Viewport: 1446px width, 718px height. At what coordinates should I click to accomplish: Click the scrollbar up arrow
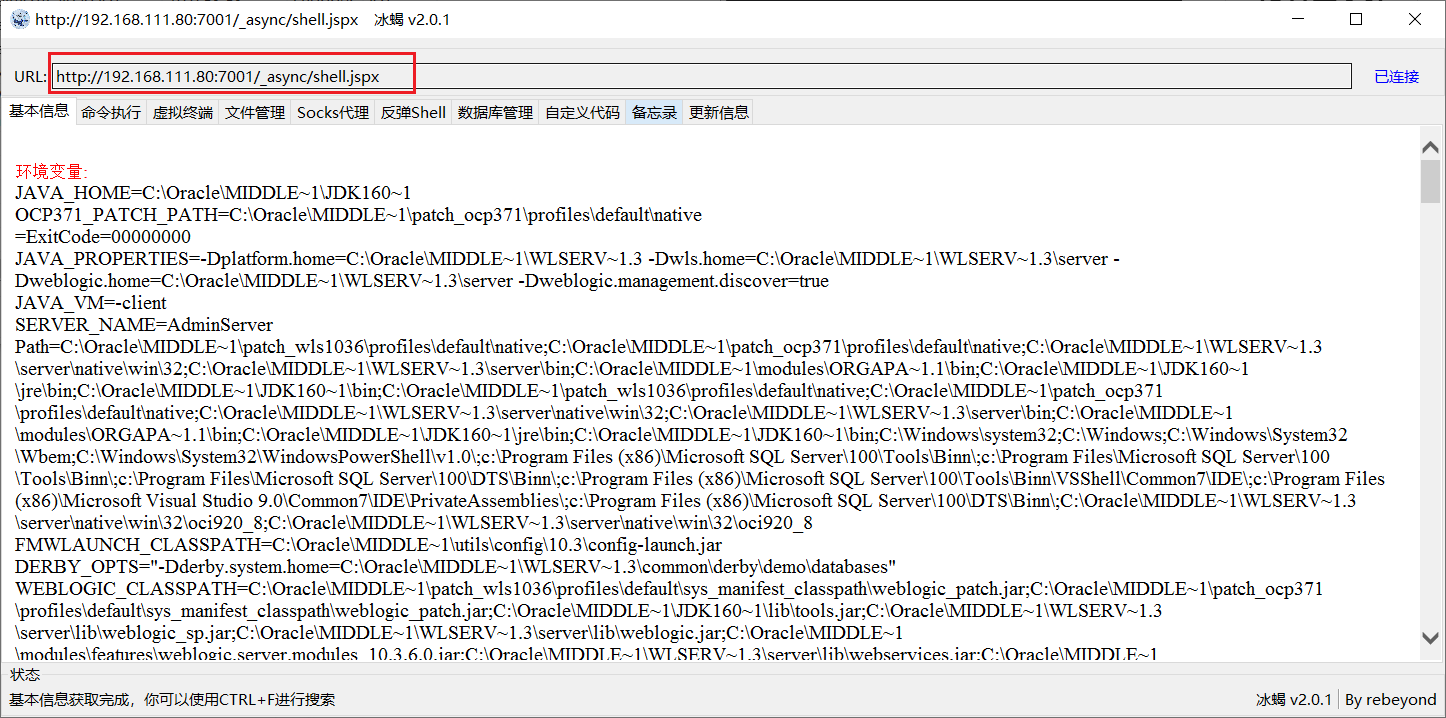click(x=1430, y=147)
